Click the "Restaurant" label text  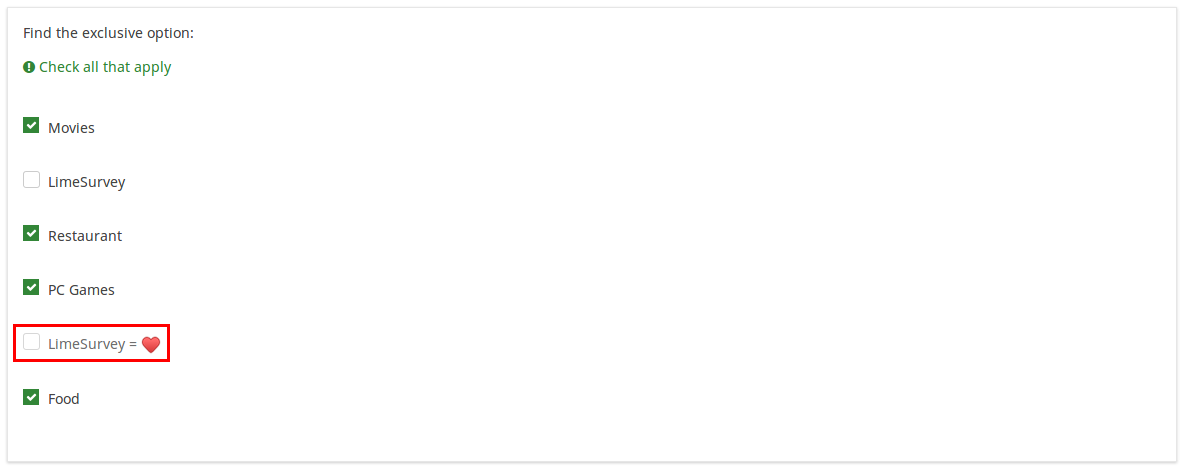point(85,236)
